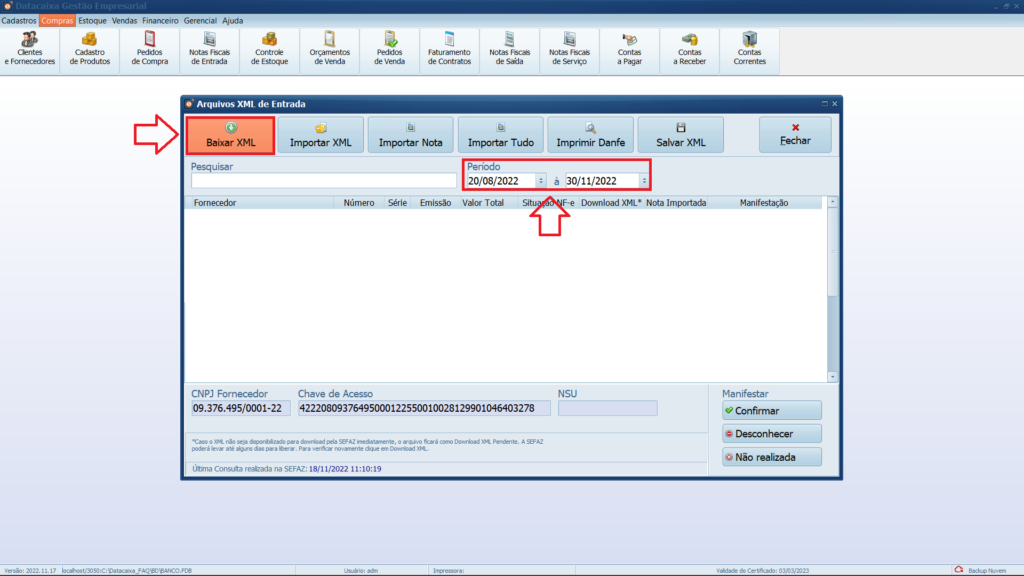Expand the end date 30/11/2022 dropdown

644,181
